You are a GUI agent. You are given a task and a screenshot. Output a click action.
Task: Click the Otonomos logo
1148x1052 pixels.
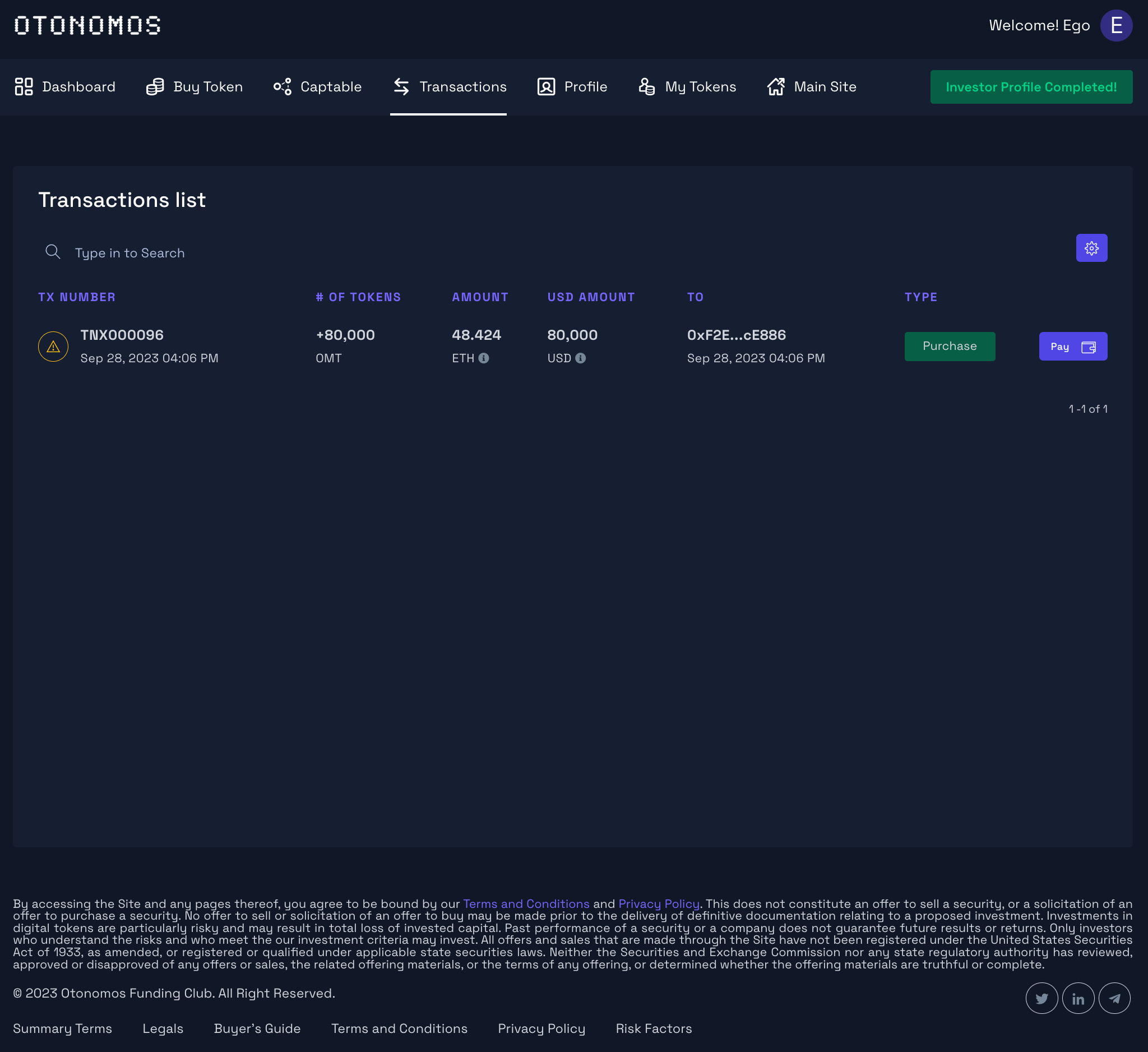click(x=87, y=26)
